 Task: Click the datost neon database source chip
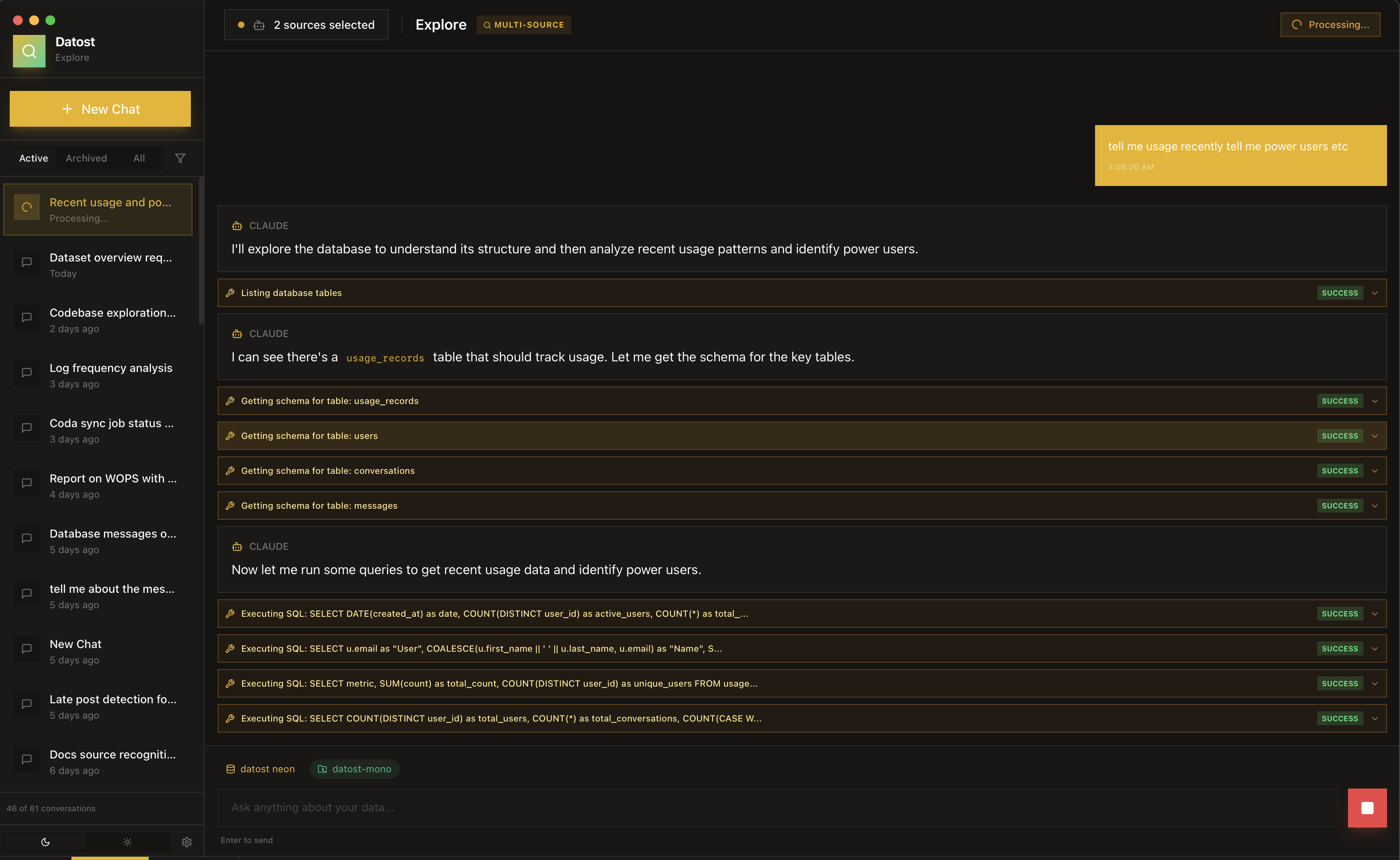click(260, 768)
